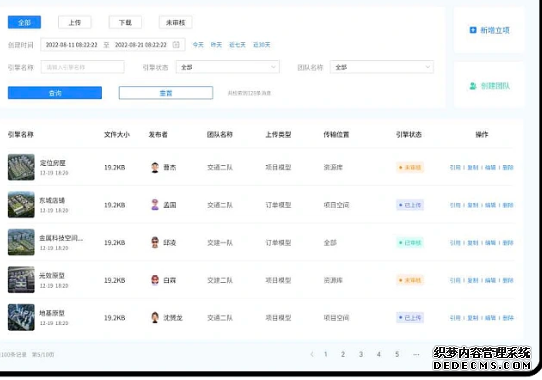Click the 重置 reset button
Viewport: 542px width, 380px height.
tap(166, 93)
